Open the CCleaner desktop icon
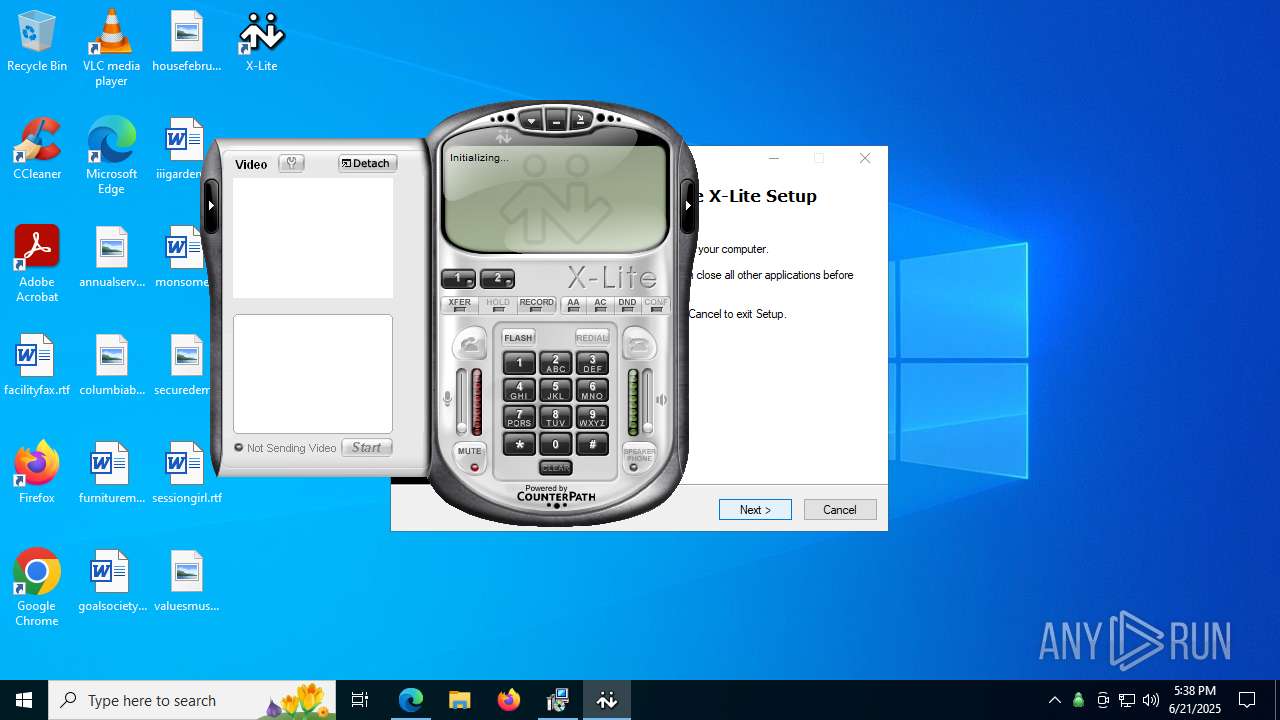Image resolution: width=1280 pixels, height=720 pixels. (x=37, y=150)
